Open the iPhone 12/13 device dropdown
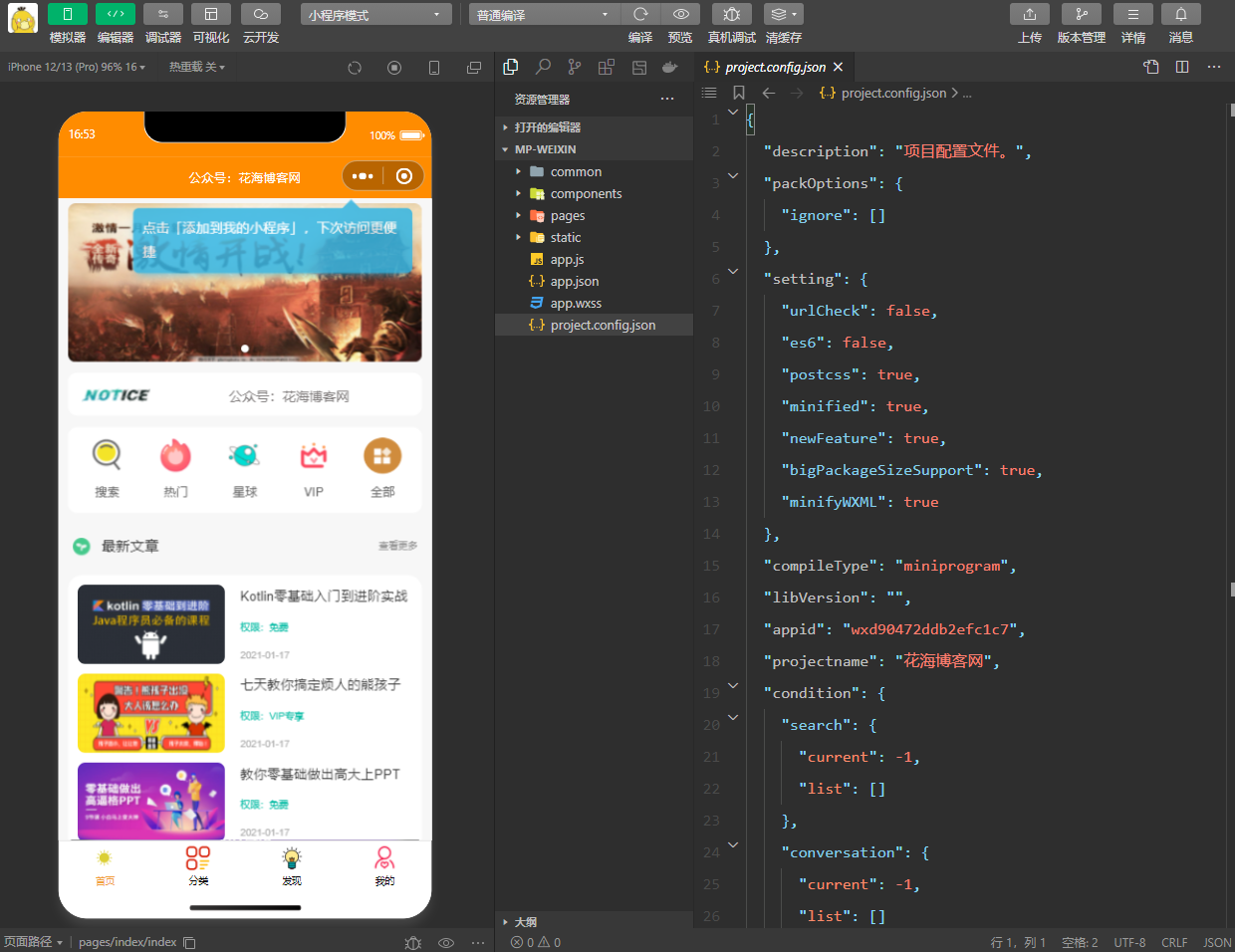 tap(77, 67)
